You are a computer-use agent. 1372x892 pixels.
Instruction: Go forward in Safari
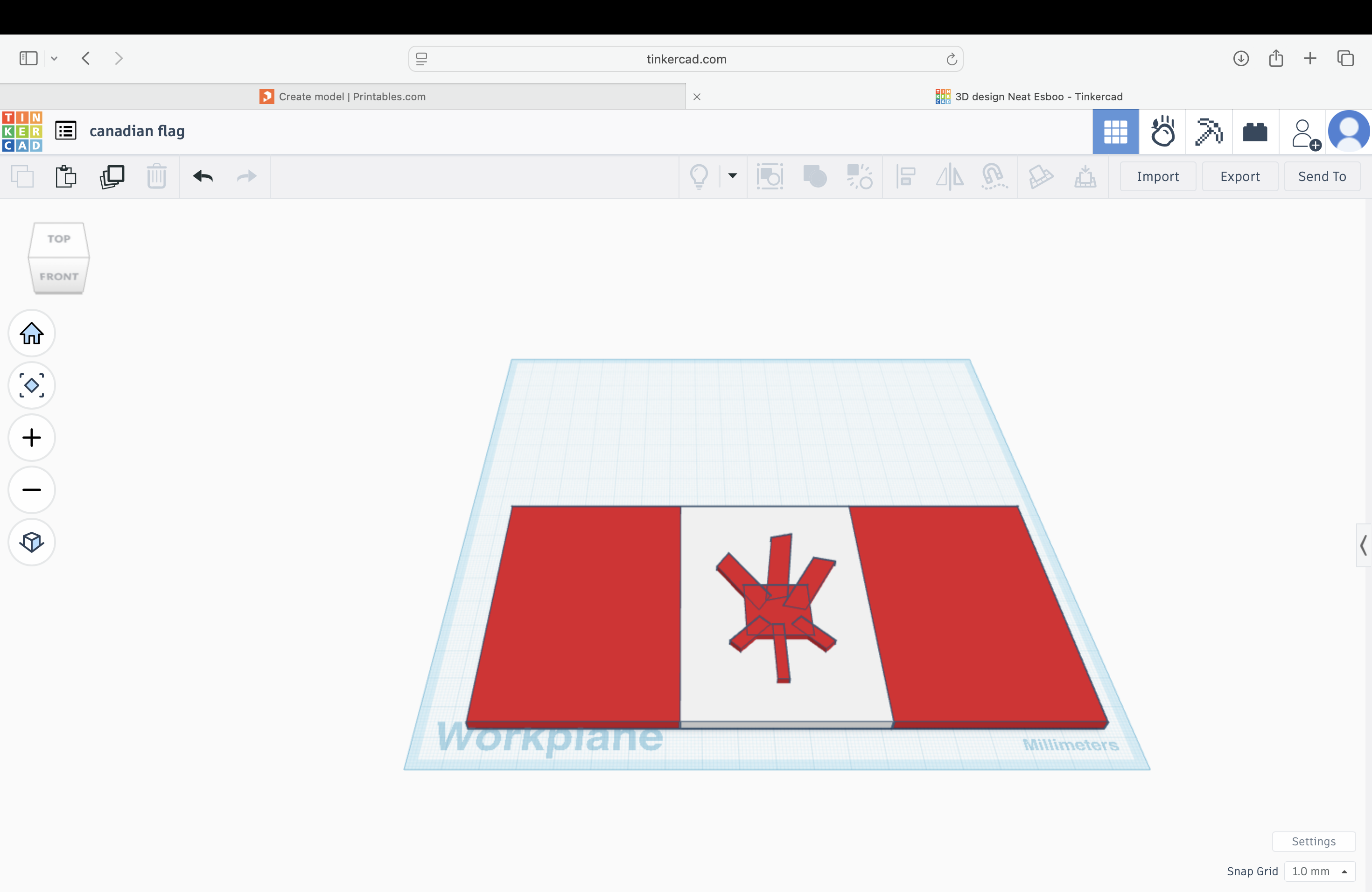119,58
